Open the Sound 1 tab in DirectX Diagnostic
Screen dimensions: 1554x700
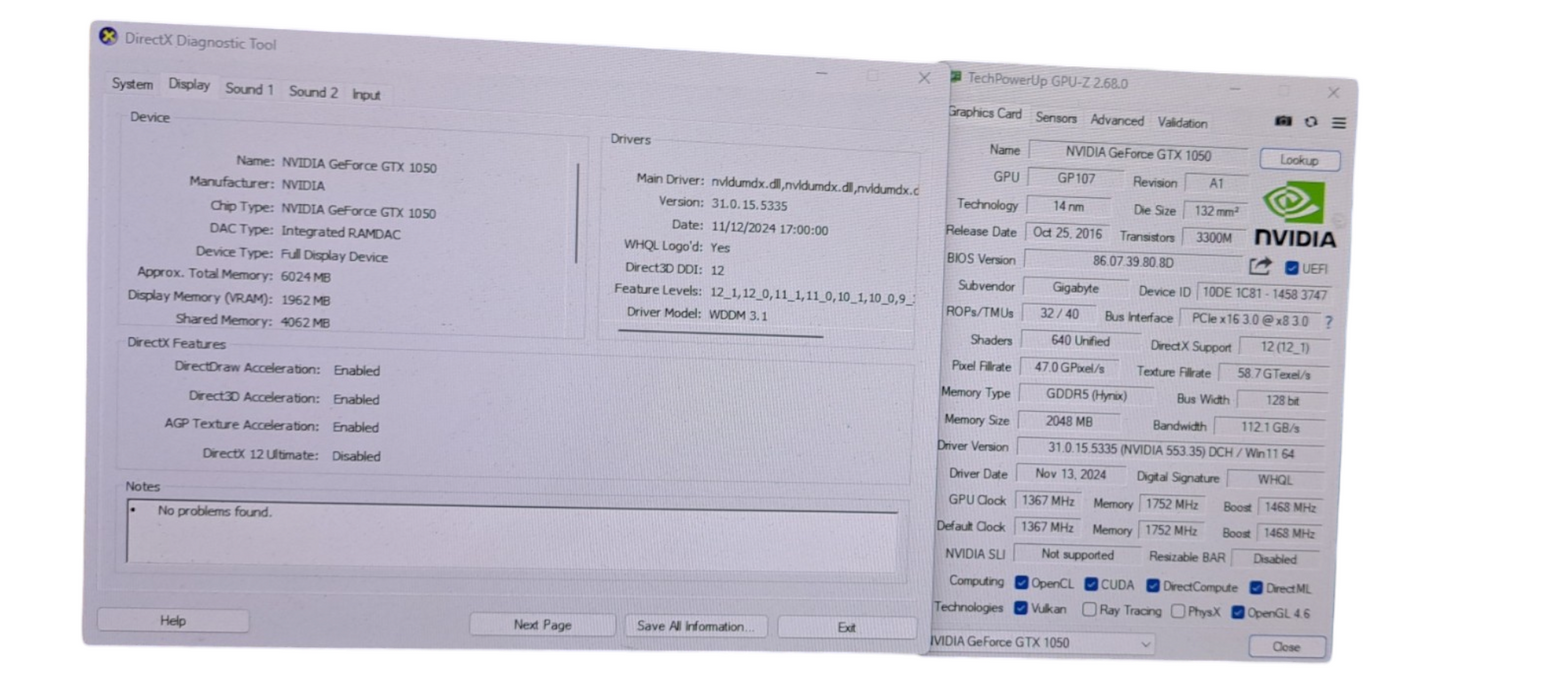click(x=249, y=89)
